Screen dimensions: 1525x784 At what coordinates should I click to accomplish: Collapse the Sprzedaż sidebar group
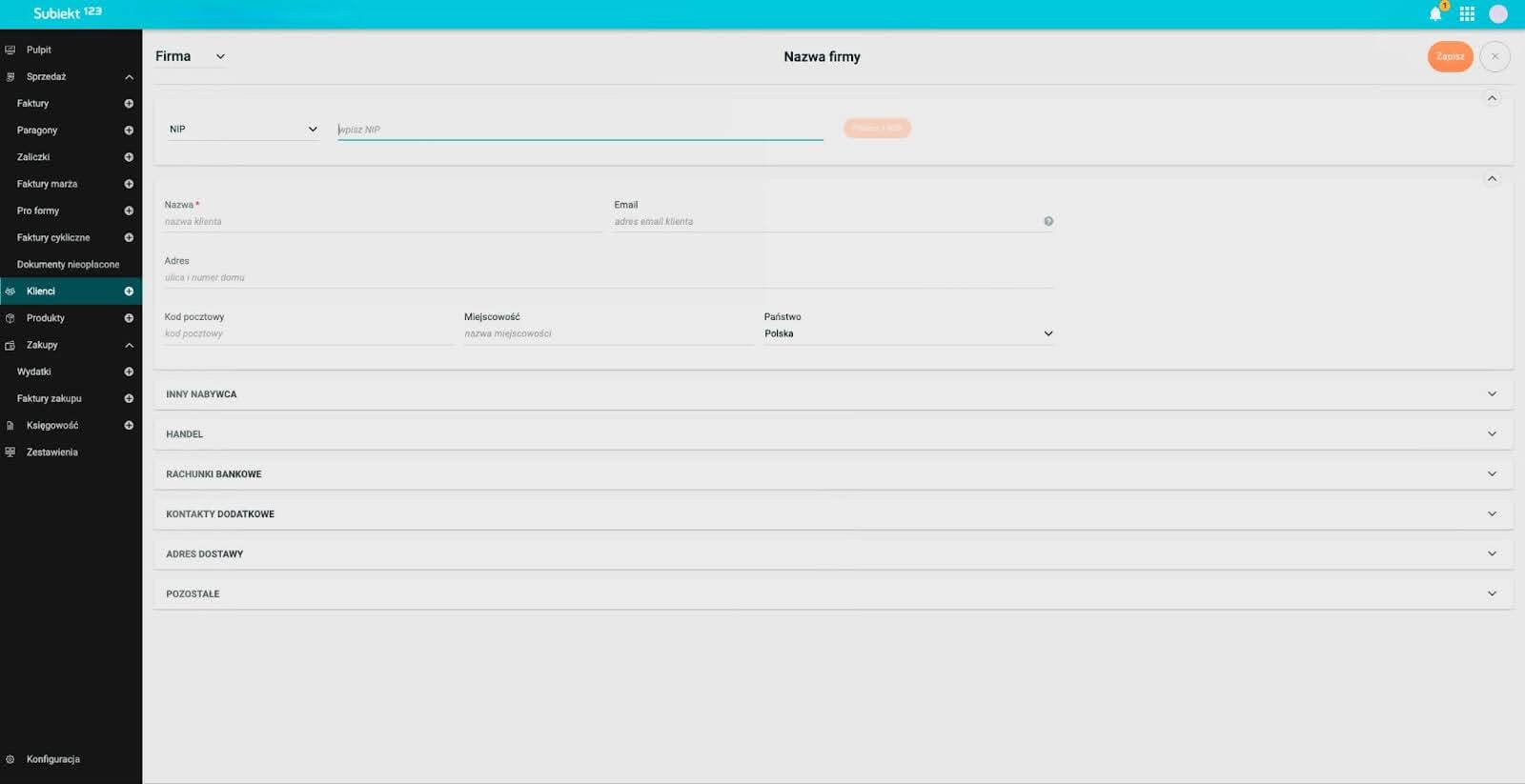pos(129,77)
